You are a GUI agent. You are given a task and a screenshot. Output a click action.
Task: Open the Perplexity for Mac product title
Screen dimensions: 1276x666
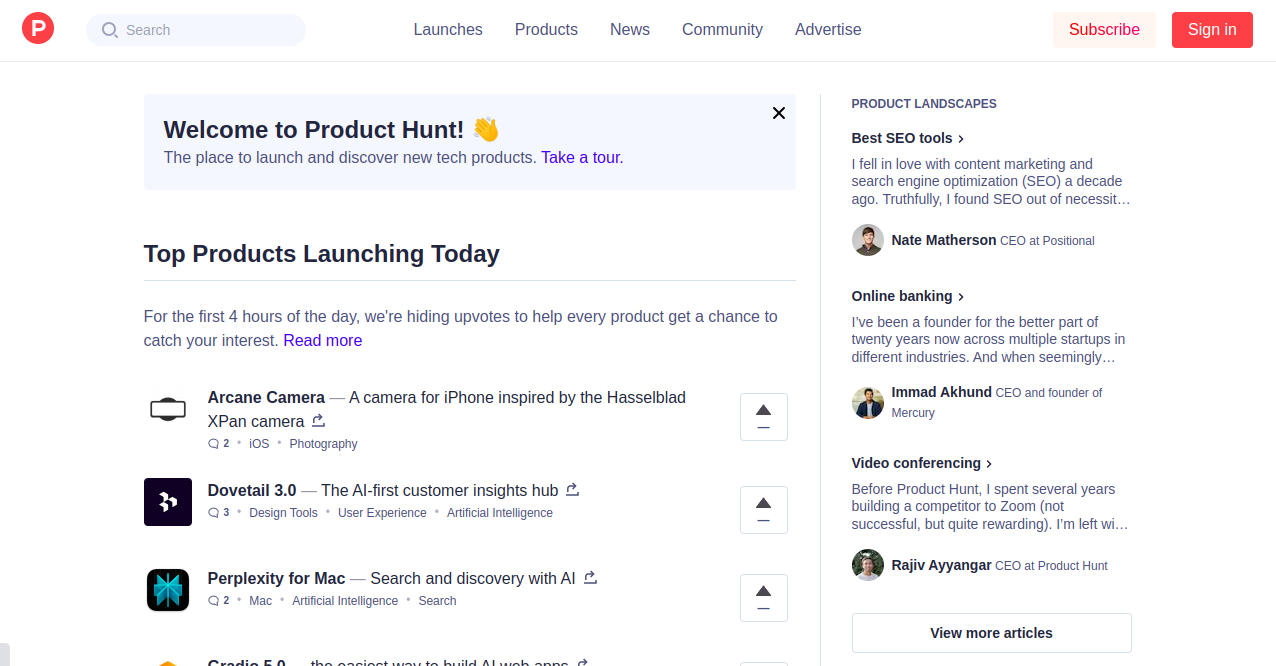coord(276,578)
